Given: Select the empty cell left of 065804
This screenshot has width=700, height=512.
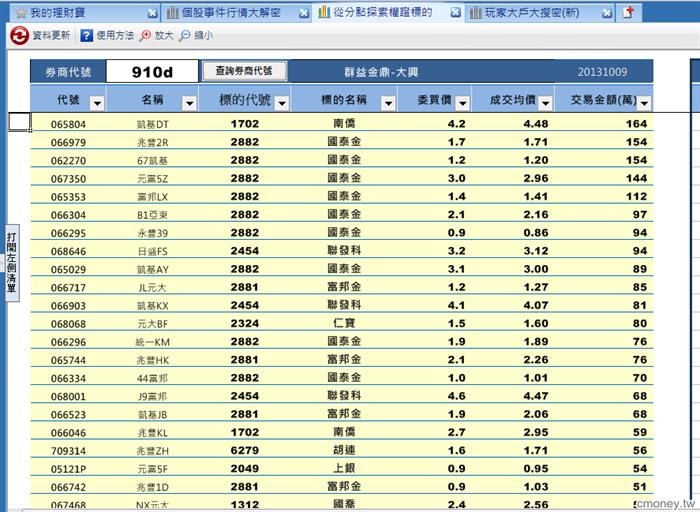Looking at the screenshot, I should pos(19,122).
